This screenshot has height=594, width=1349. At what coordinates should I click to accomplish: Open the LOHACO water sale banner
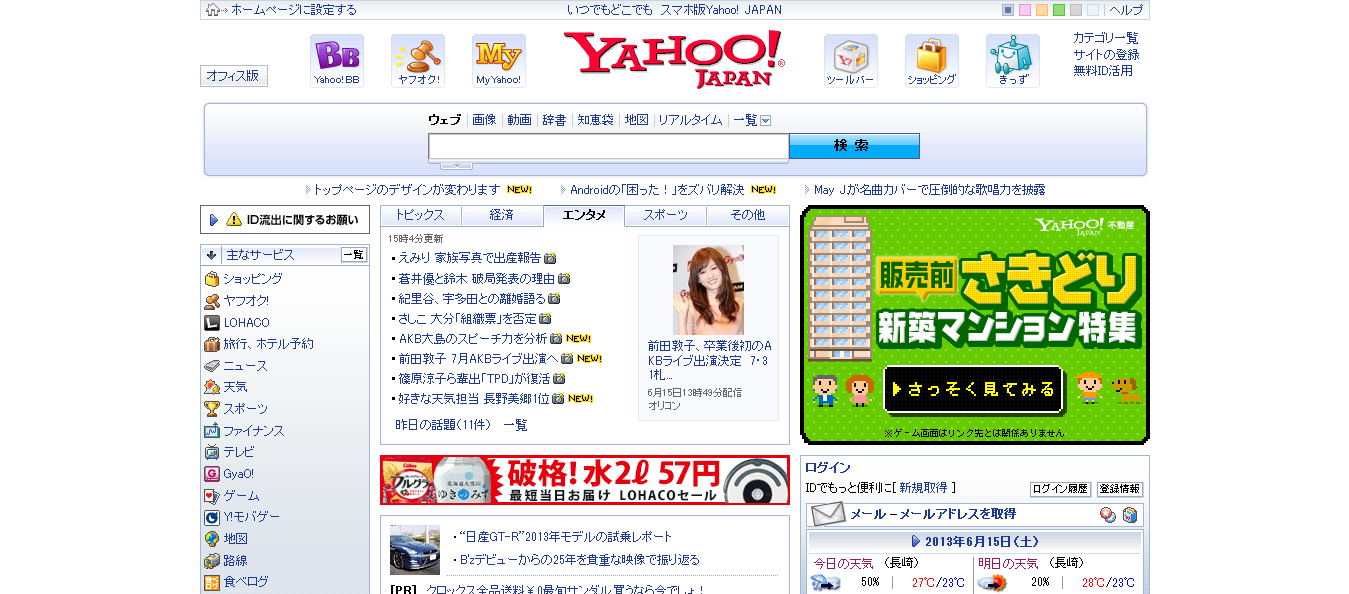(585, 480)
